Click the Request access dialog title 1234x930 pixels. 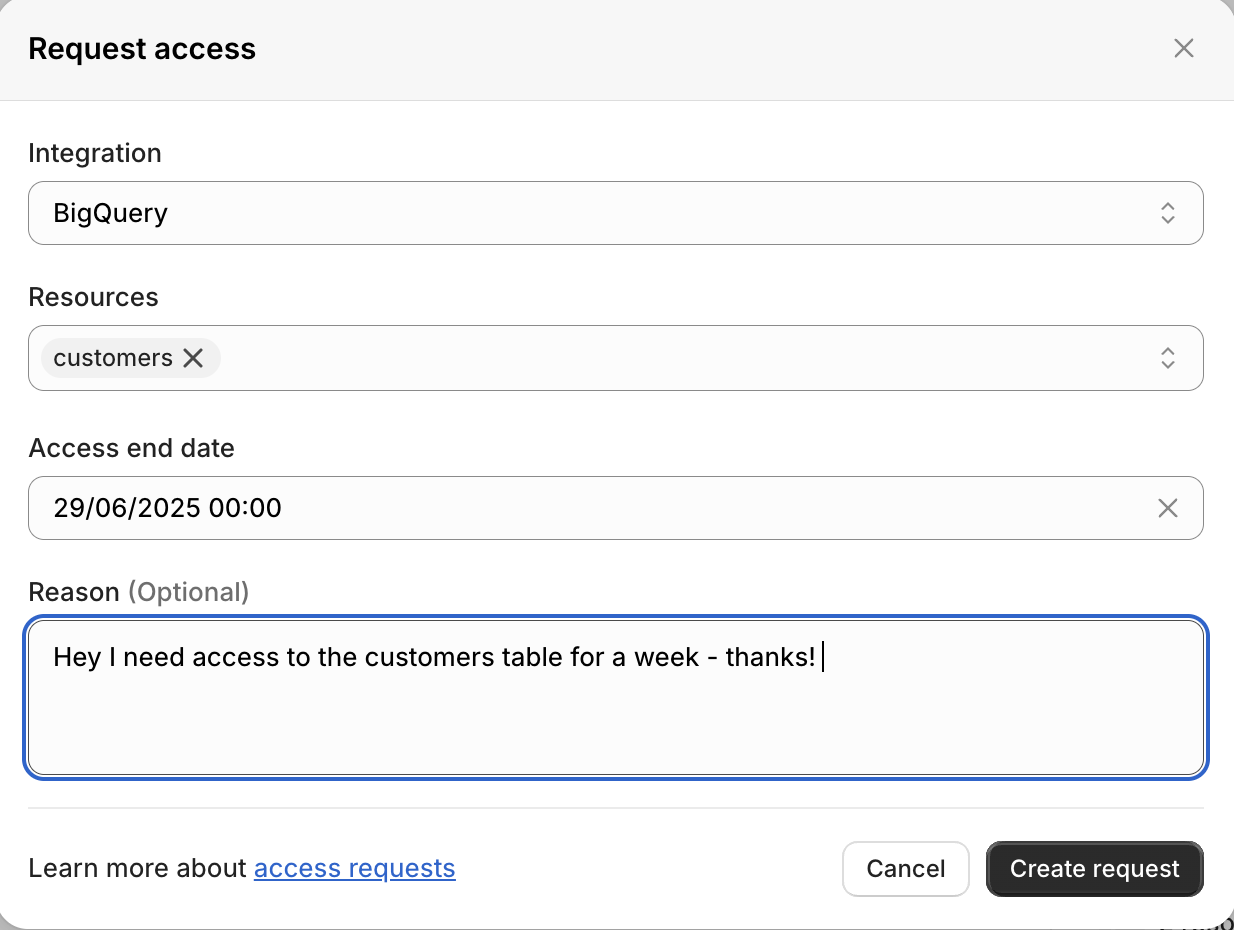[x=142, y=49]
